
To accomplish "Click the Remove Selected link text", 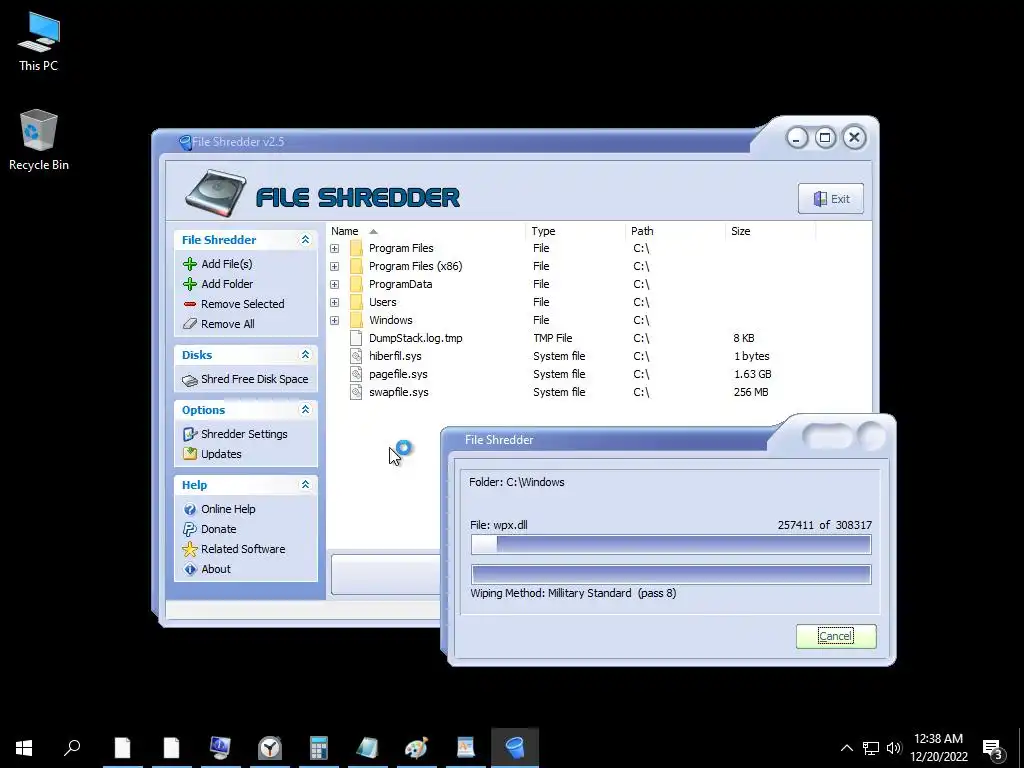I will coord(242,304).
